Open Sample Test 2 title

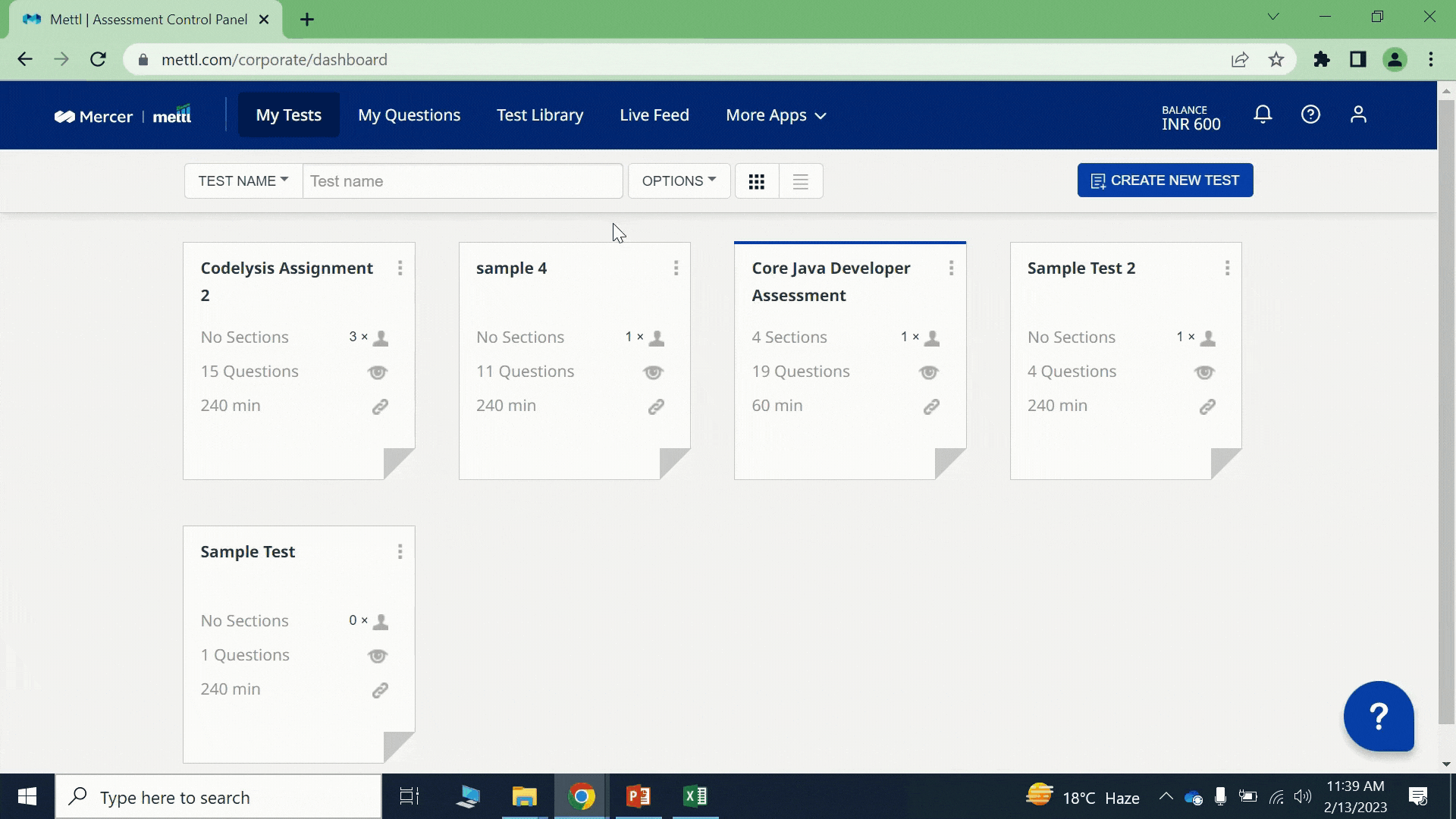1081,268
